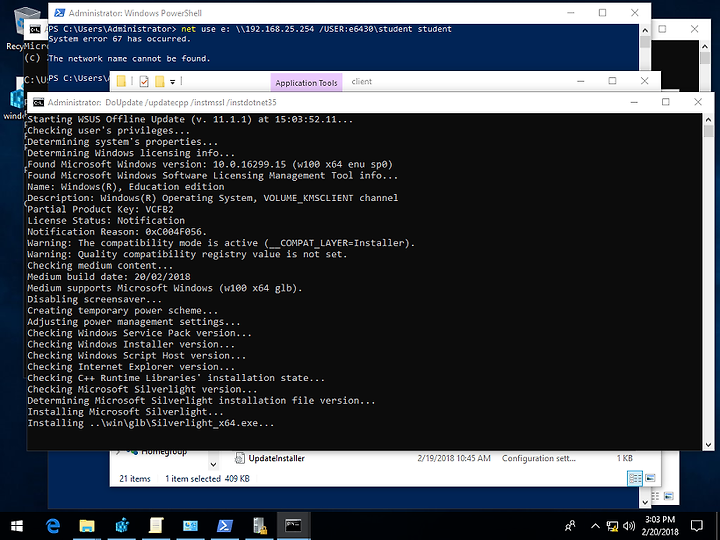Open the volume control tray icon
Screen dimensions: 720x540
coord(629,526)
